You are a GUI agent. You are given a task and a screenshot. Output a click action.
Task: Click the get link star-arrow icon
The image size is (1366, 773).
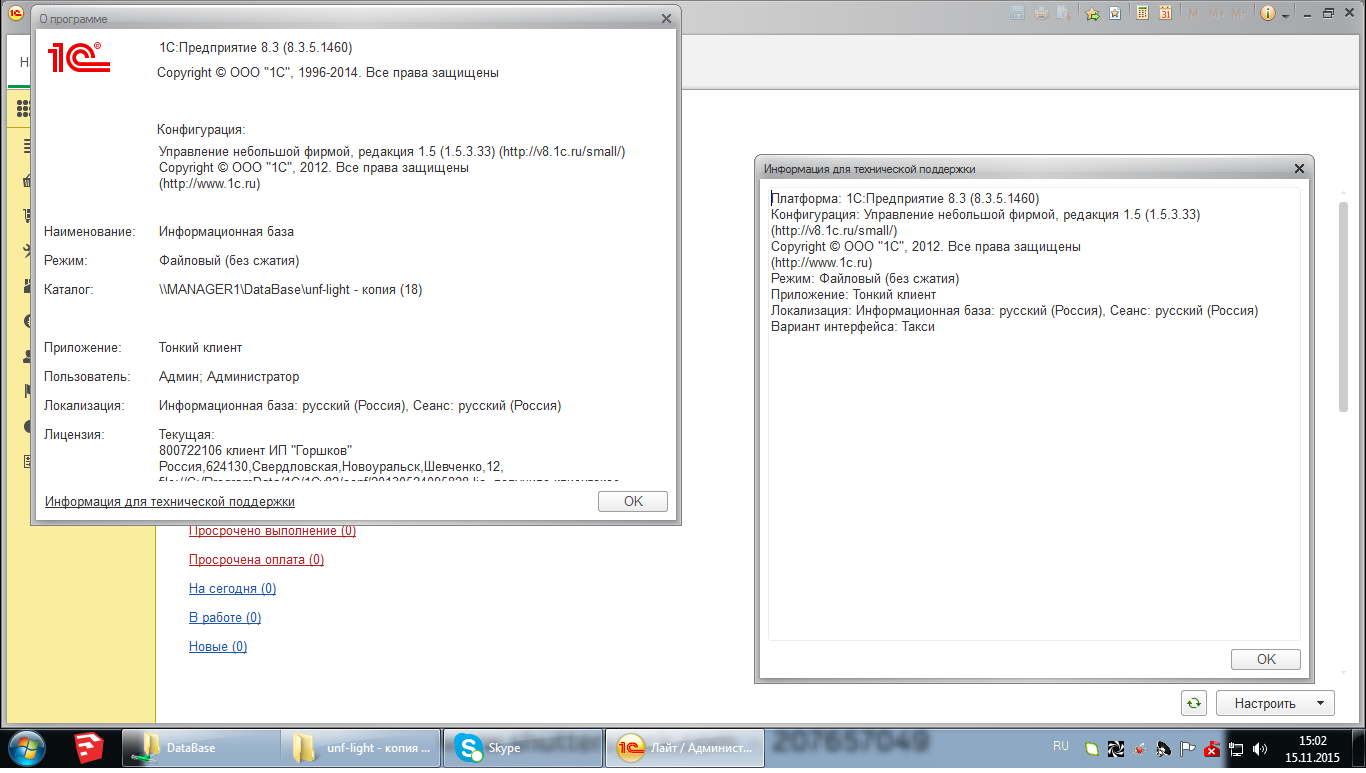tap(1092, 13)
